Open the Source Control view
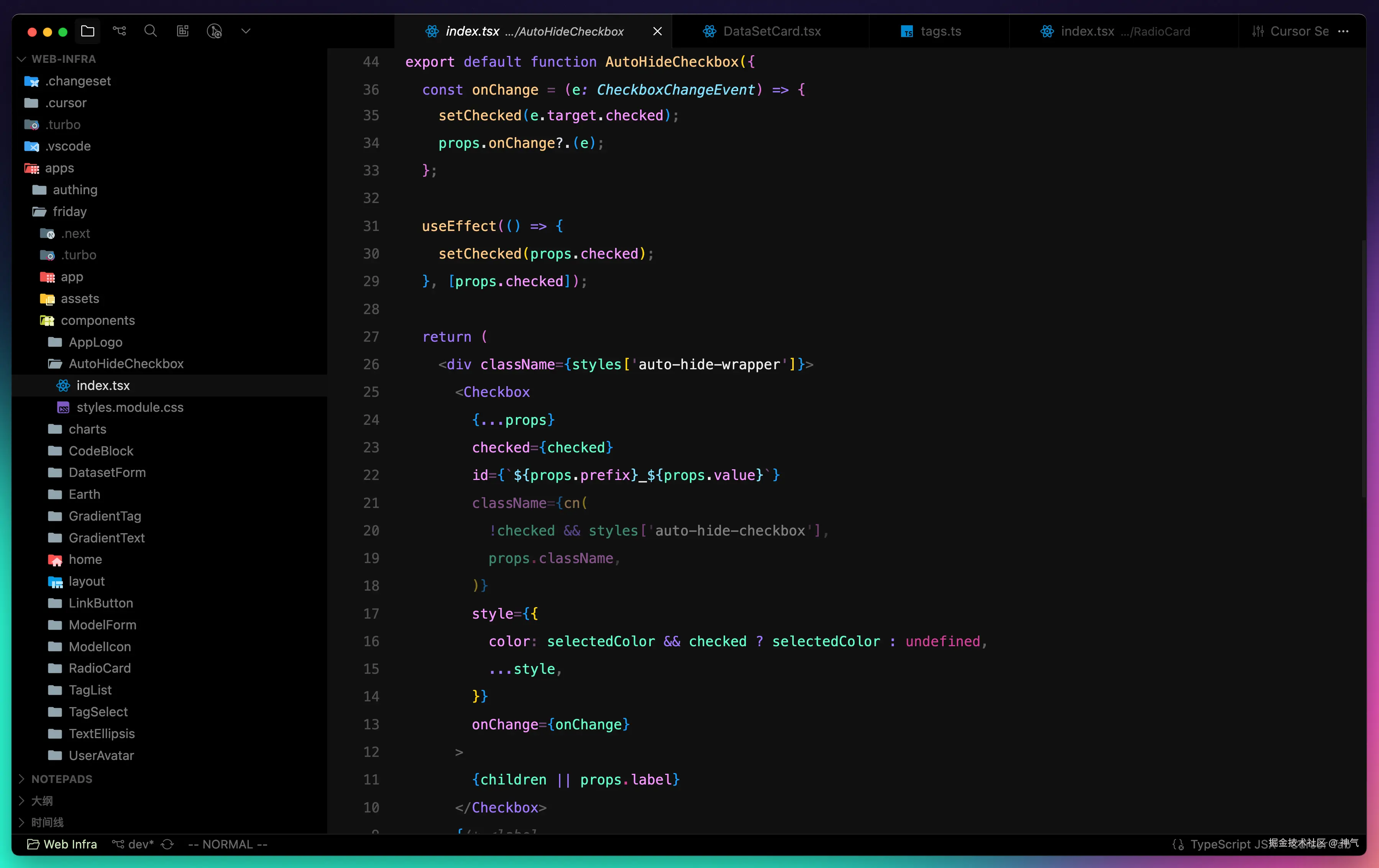Viewport: 1379px width, 868px height. pos(119,31)
